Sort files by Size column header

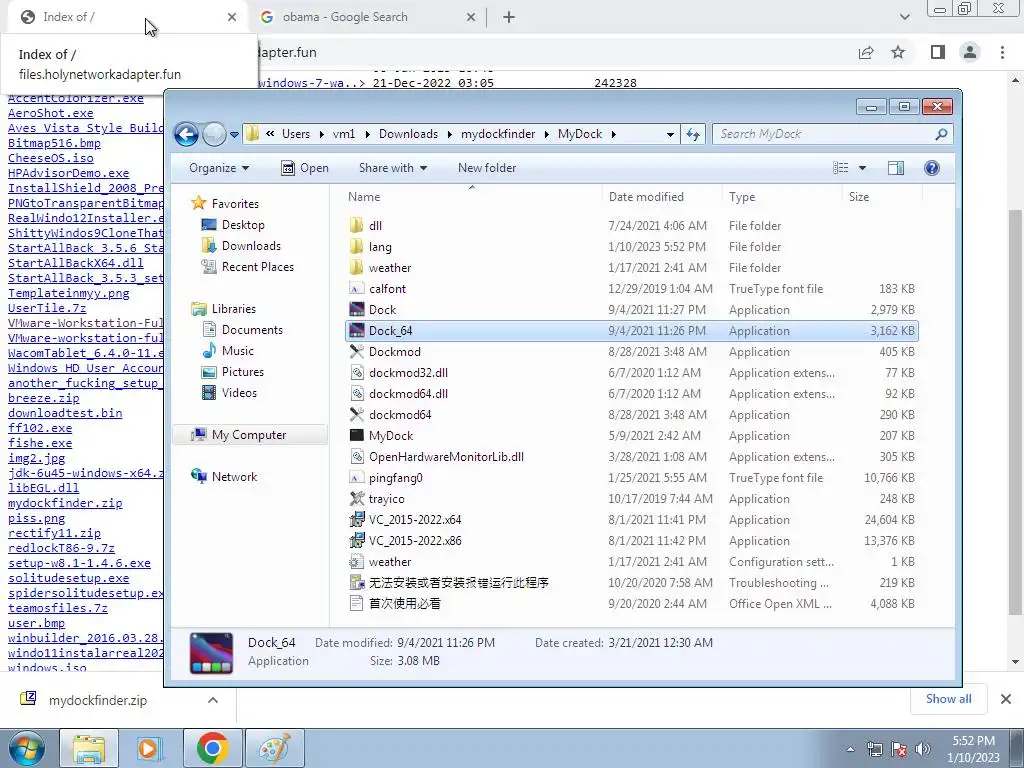coord(859,197)
